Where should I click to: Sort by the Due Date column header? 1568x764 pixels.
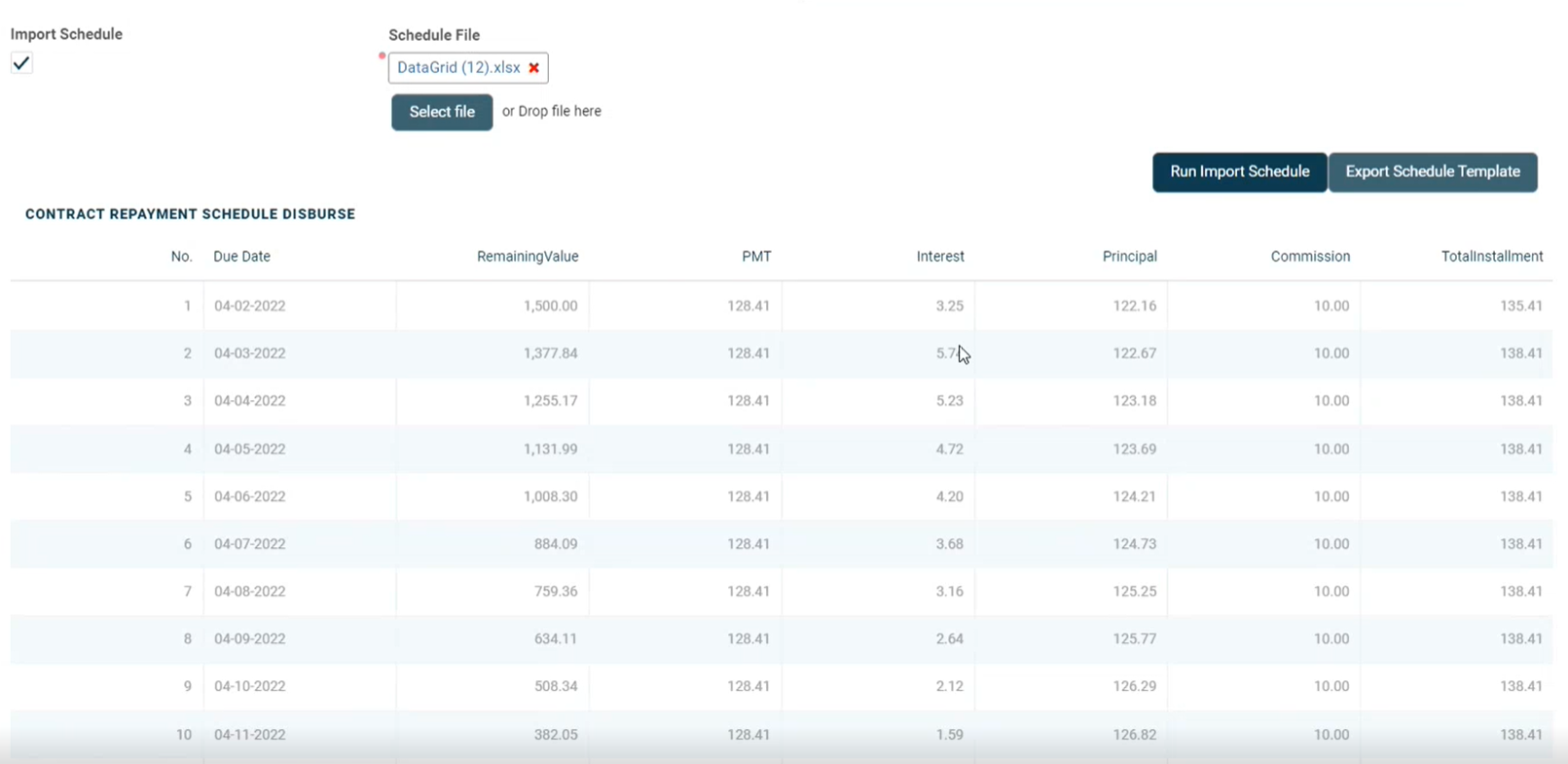coord(242,257)
